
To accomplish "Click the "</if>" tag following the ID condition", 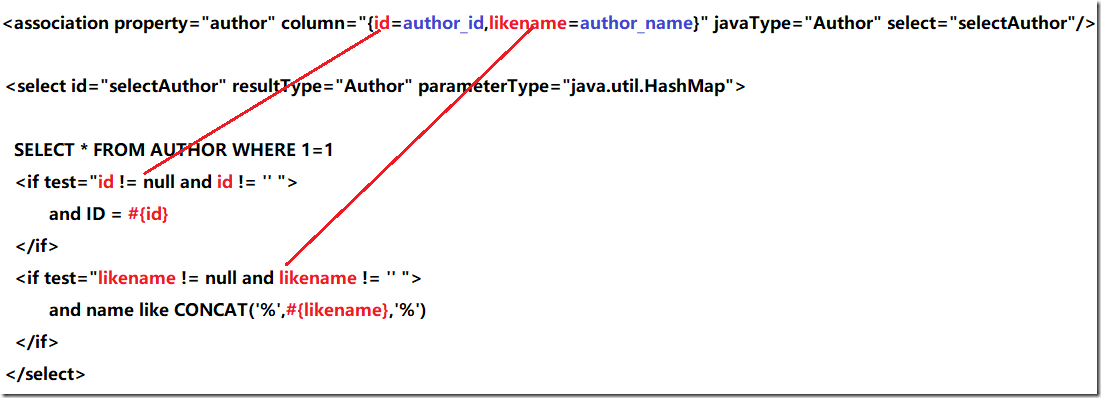I will click(x=37, y=246).
